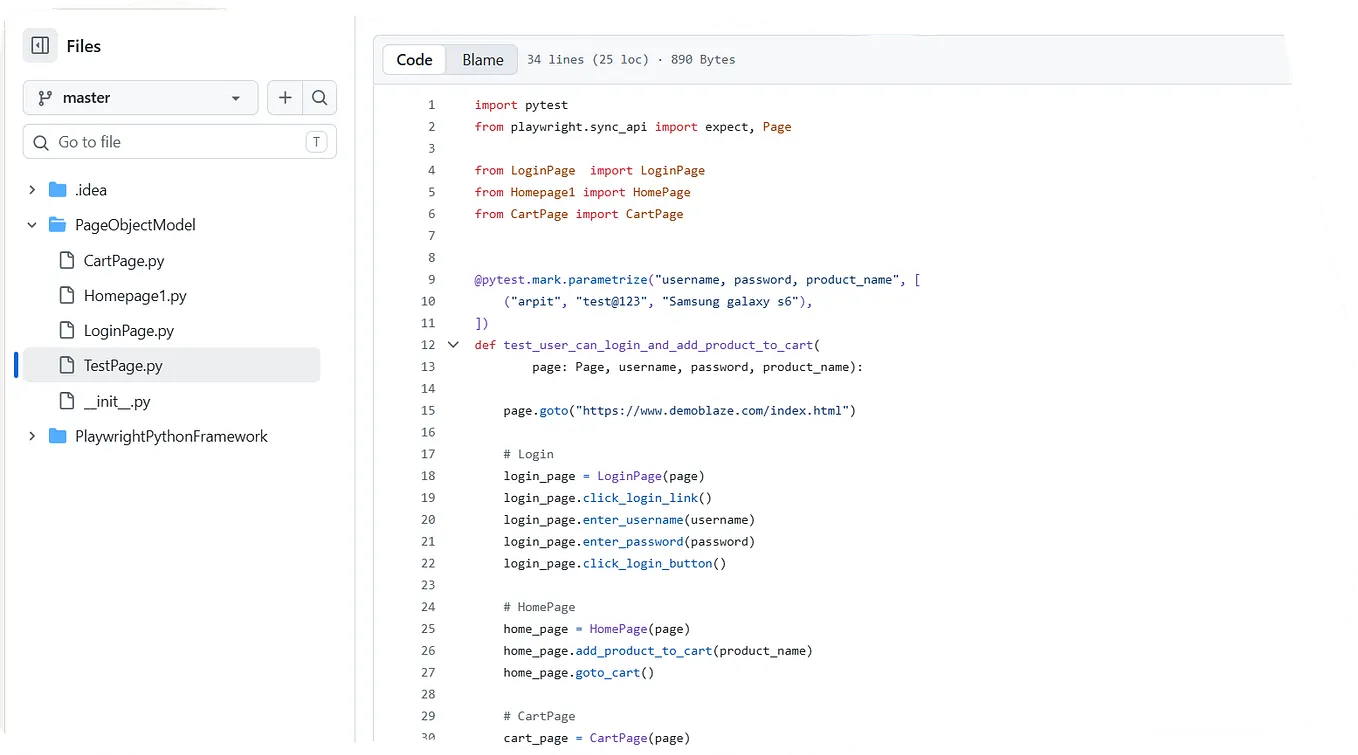This screenshot has height=755, width=1358.
Task: Click the Files panel heading
Action: [83, 46]
